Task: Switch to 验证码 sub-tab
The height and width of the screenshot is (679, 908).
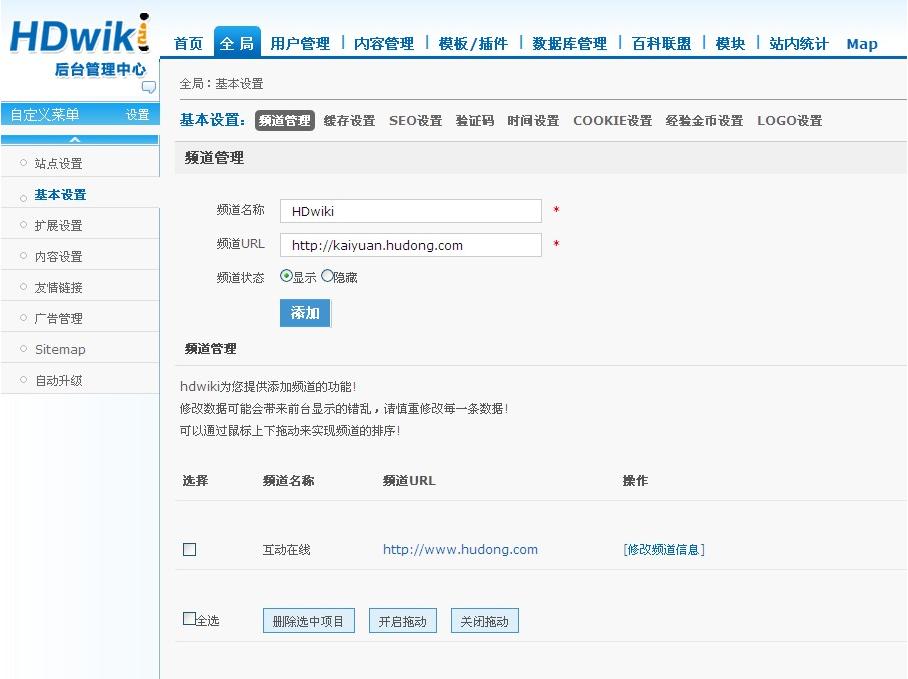Action: (x=475, y=120)
